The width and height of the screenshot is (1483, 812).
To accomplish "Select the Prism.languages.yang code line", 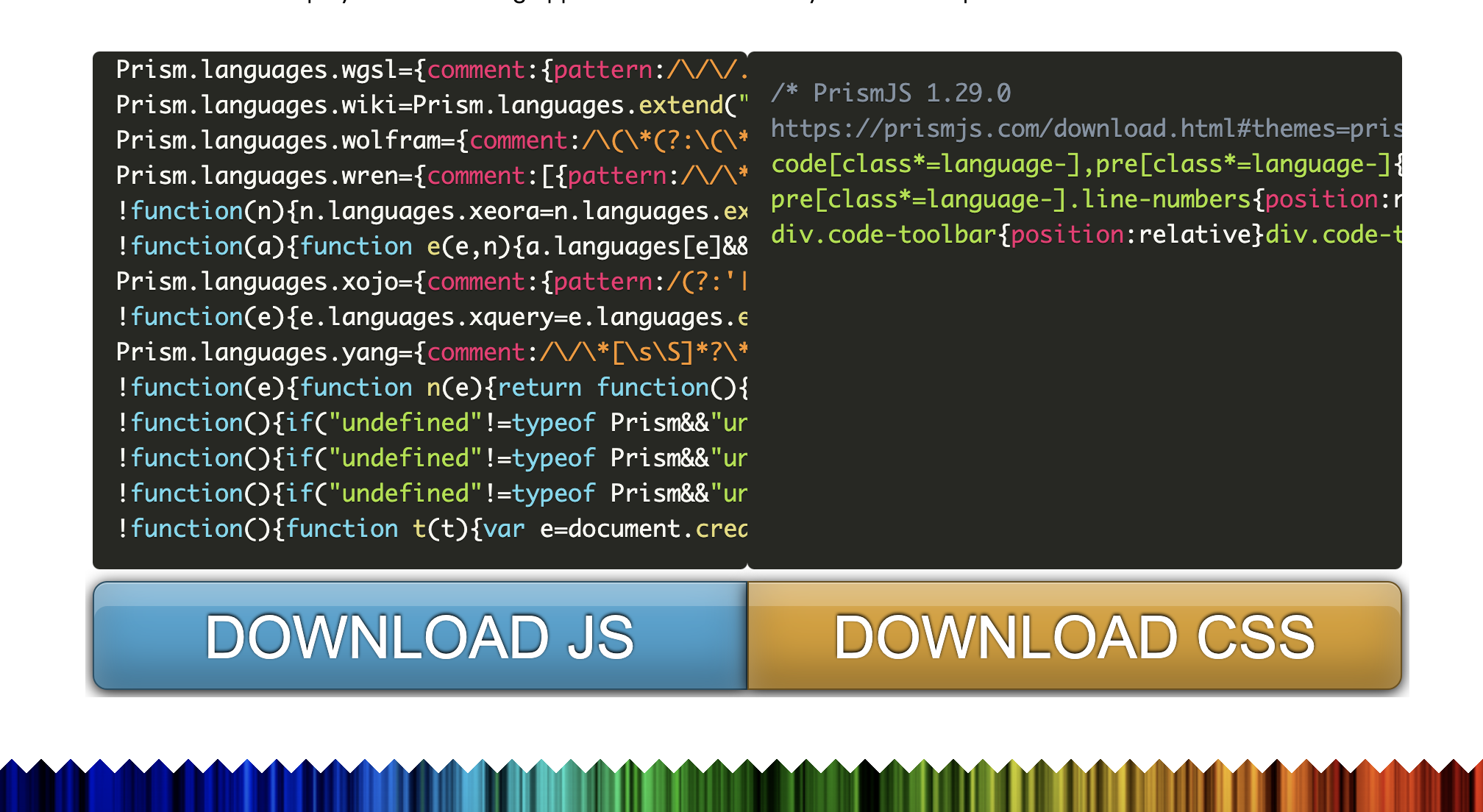I will point(432,352).
